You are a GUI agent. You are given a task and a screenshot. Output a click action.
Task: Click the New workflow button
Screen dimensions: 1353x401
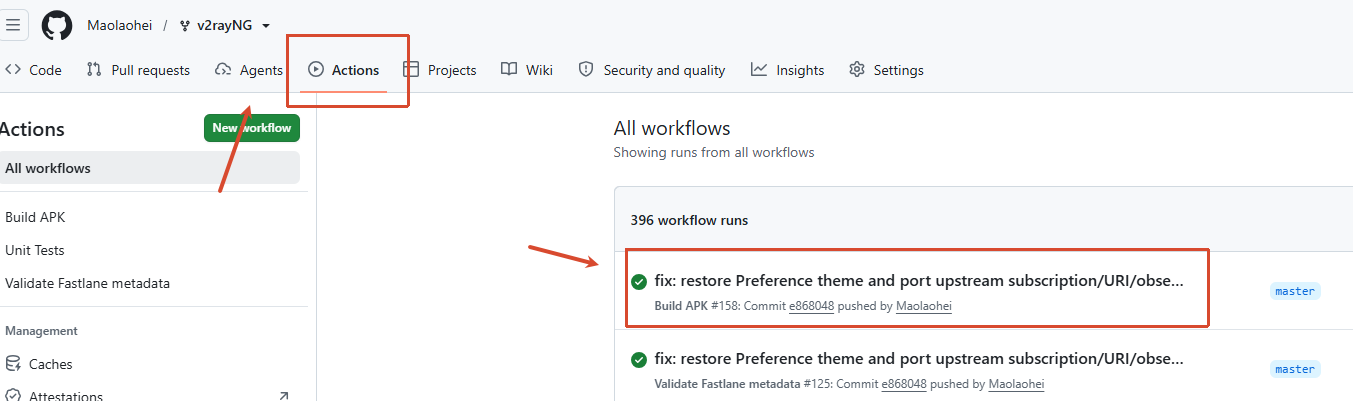pos(252,128)
